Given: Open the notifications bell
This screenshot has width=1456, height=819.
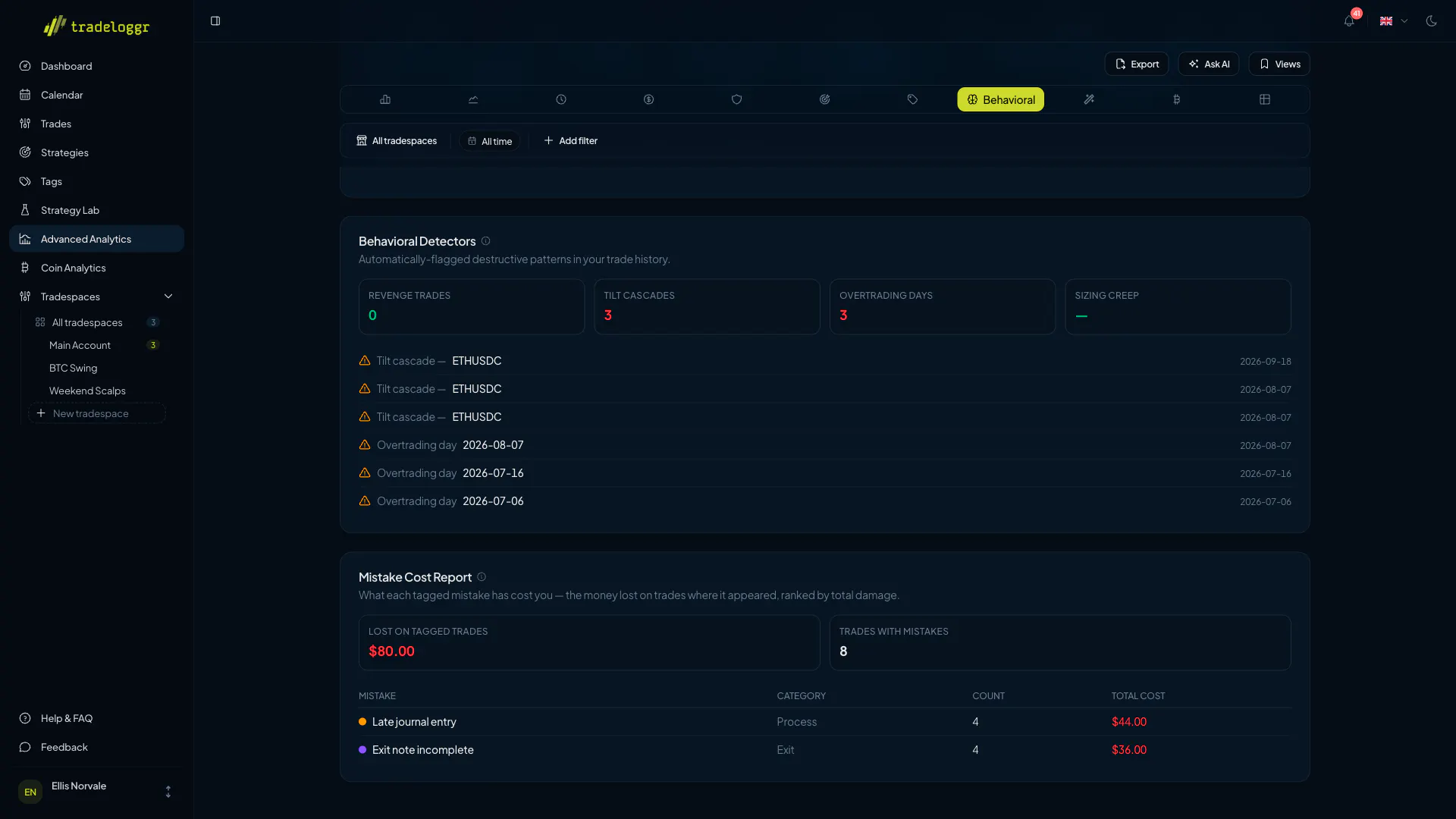Looking at the screenshot, I should (1349, 21).
